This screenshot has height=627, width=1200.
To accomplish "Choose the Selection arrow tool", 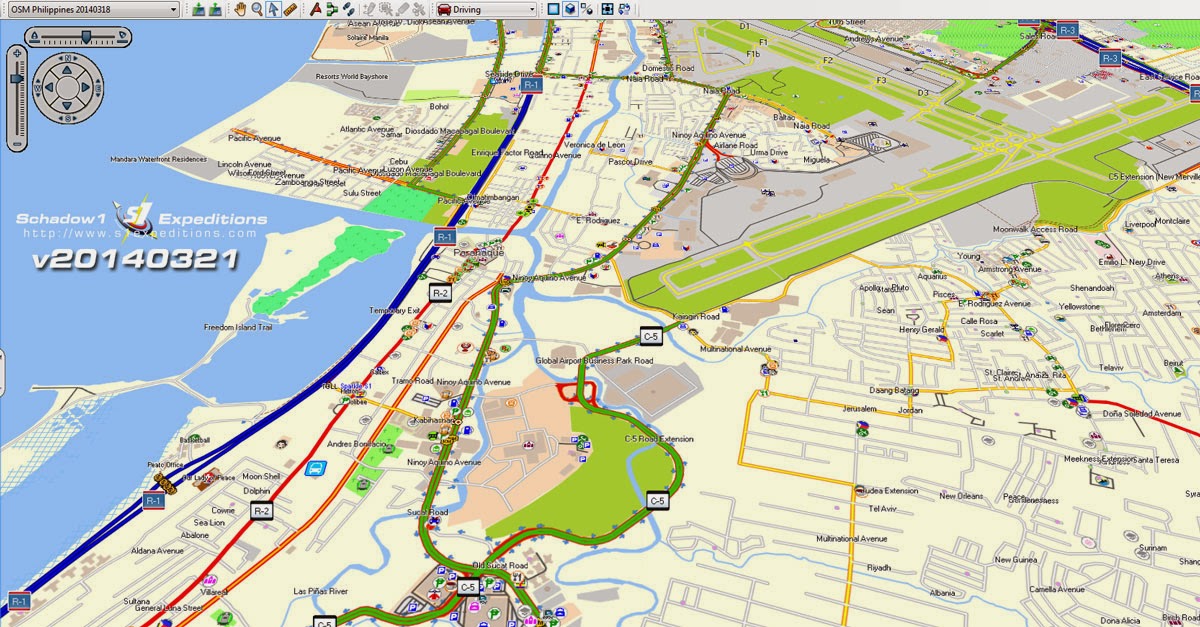I will point(273,9).
